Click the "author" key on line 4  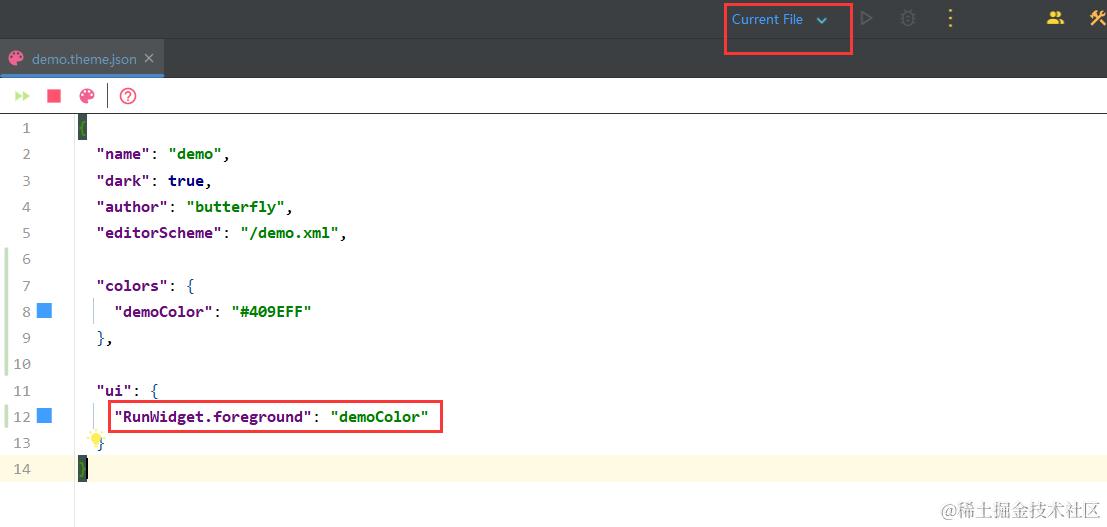point(132,207)
